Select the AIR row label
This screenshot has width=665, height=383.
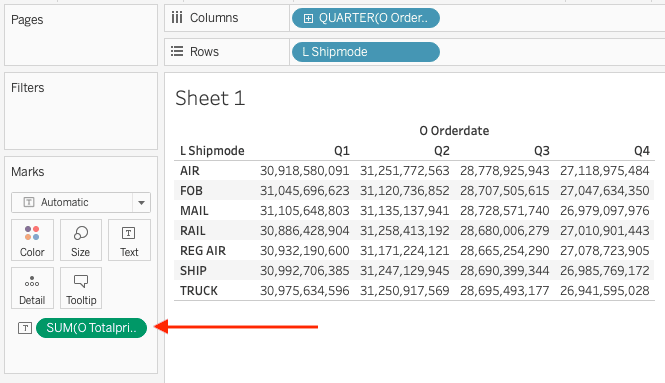click(x=190, y=171)
